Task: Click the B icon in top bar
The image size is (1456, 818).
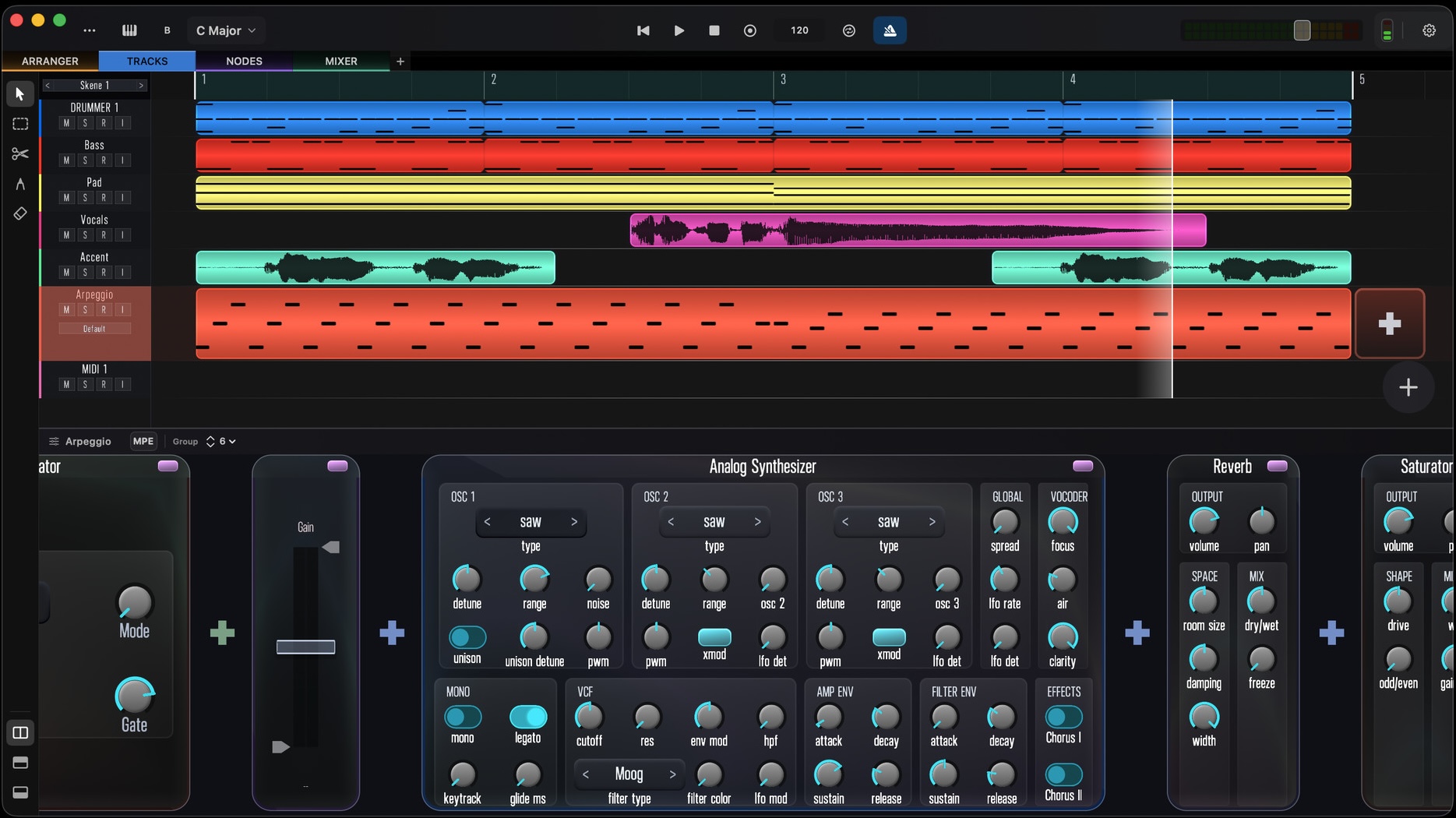Action: tap(167, 30)
